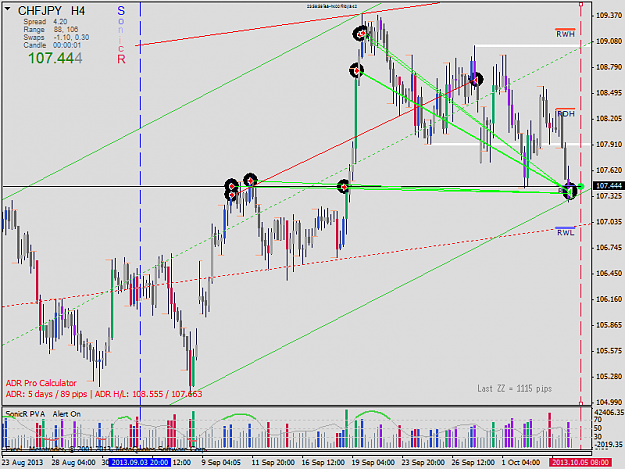
Task: Click the 108.205 price axis label
Action: 609,118
